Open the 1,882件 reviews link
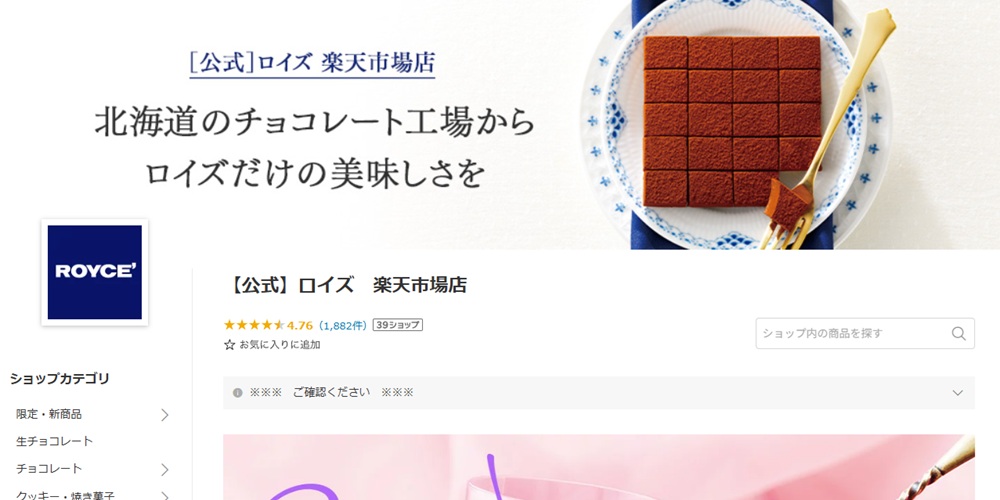Image resolution: width=1000 pixels, height=500 pixels. 343,325
